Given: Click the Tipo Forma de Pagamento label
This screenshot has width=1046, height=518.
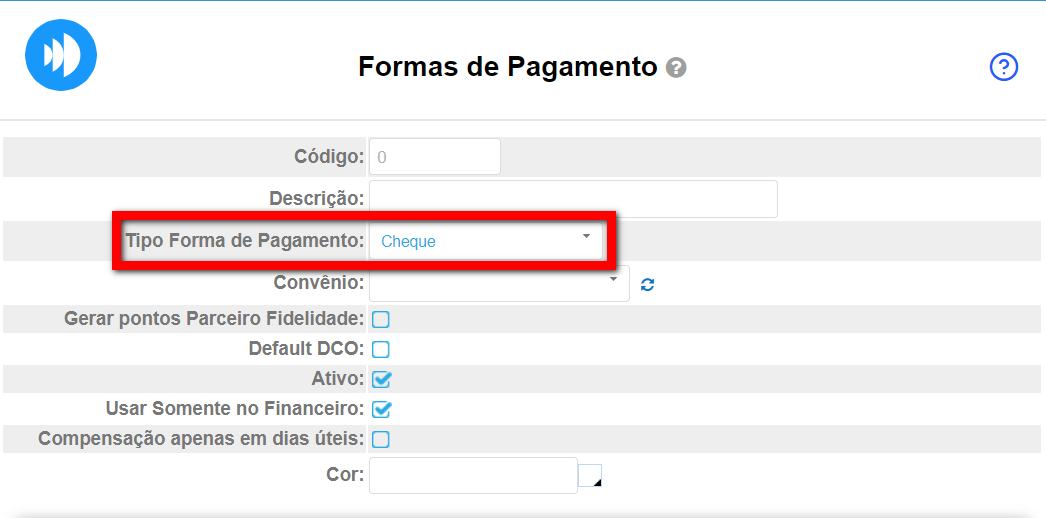Looking at the screenshot, I should [x=244, y=240].
